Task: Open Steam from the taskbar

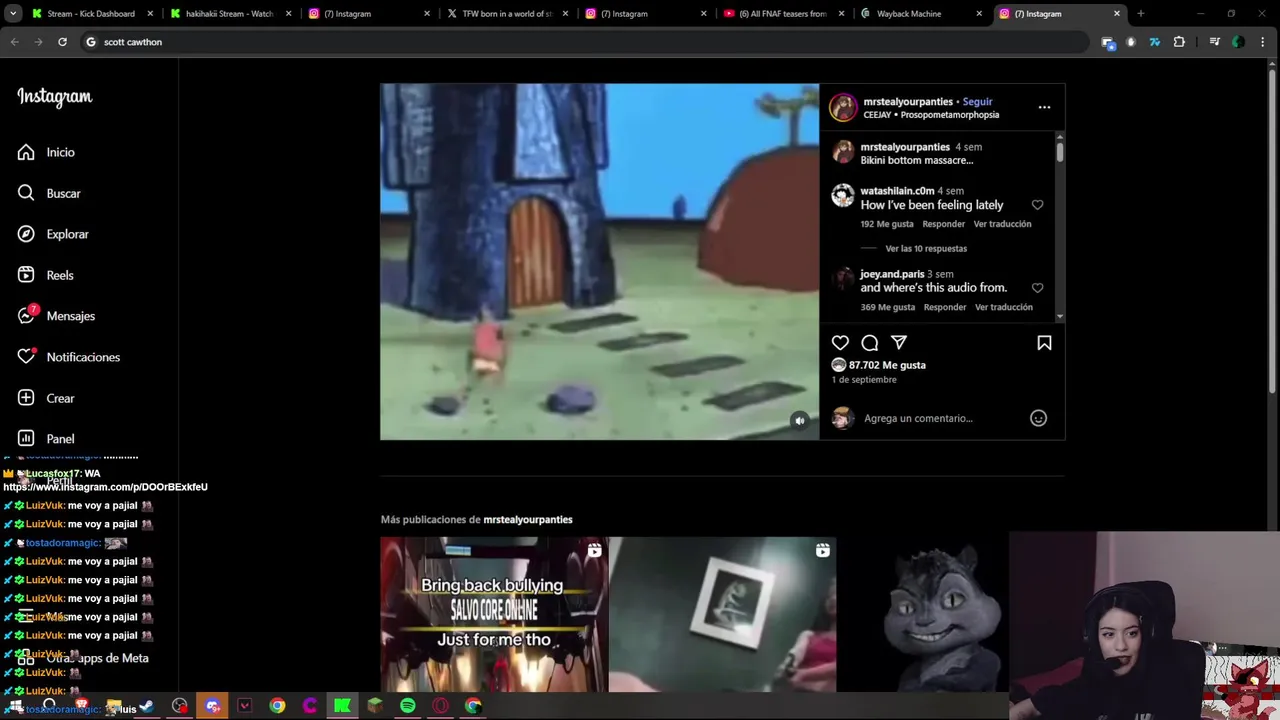Action: click(x=147, y=706)
